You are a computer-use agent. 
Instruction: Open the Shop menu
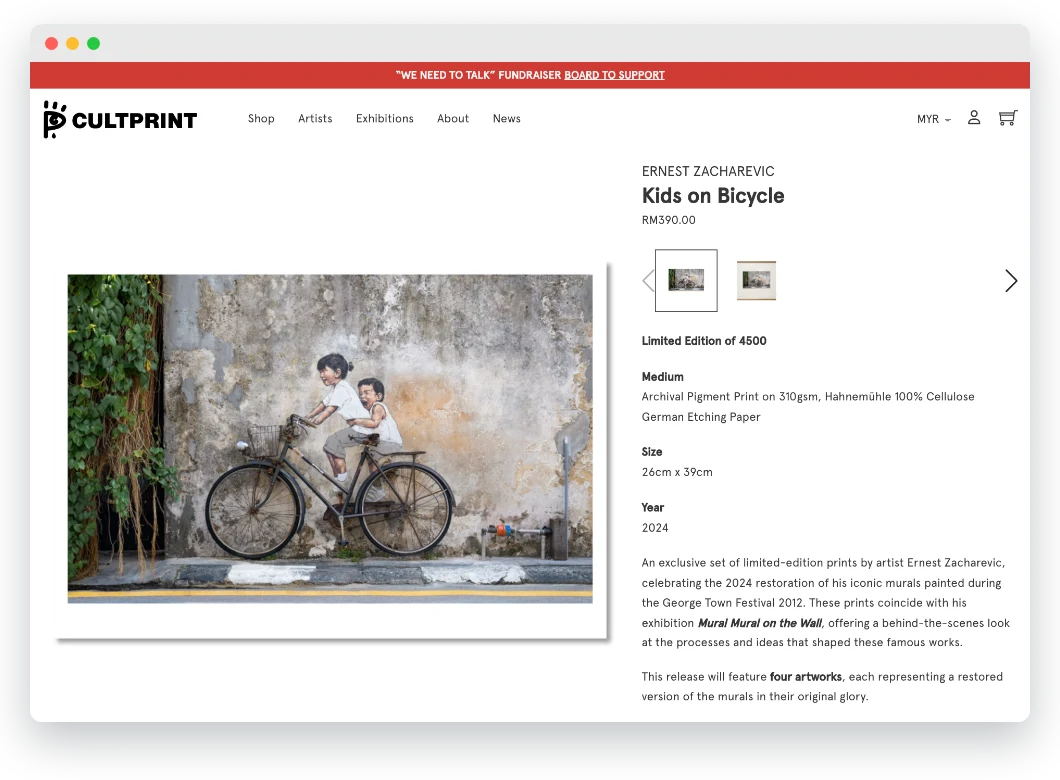pyautogui.click(x=261, y=118)
